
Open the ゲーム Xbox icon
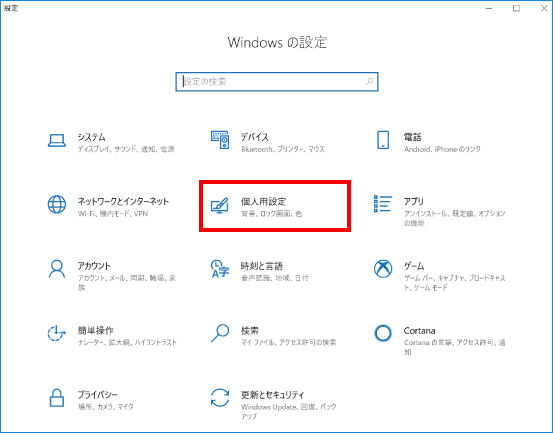(383, 269)
